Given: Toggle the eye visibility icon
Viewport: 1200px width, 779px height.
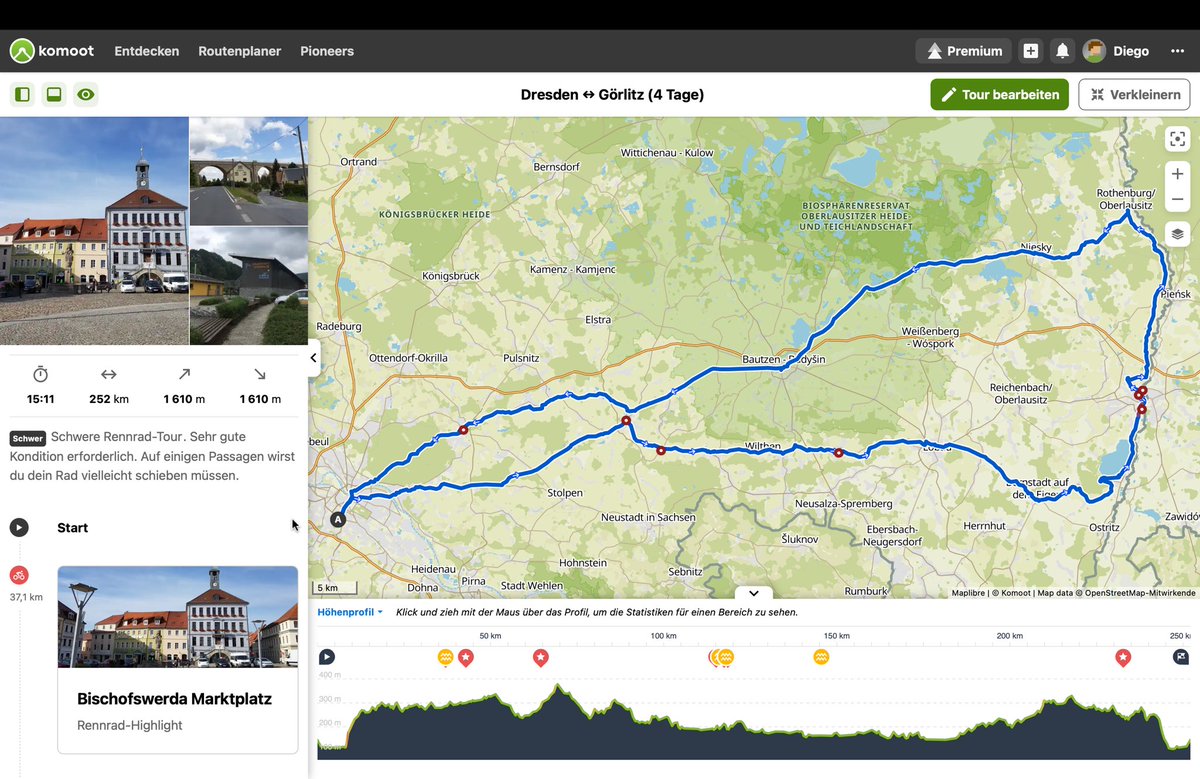Looking at the screenshot, I should pyautogui.click(x=86, y=95).
